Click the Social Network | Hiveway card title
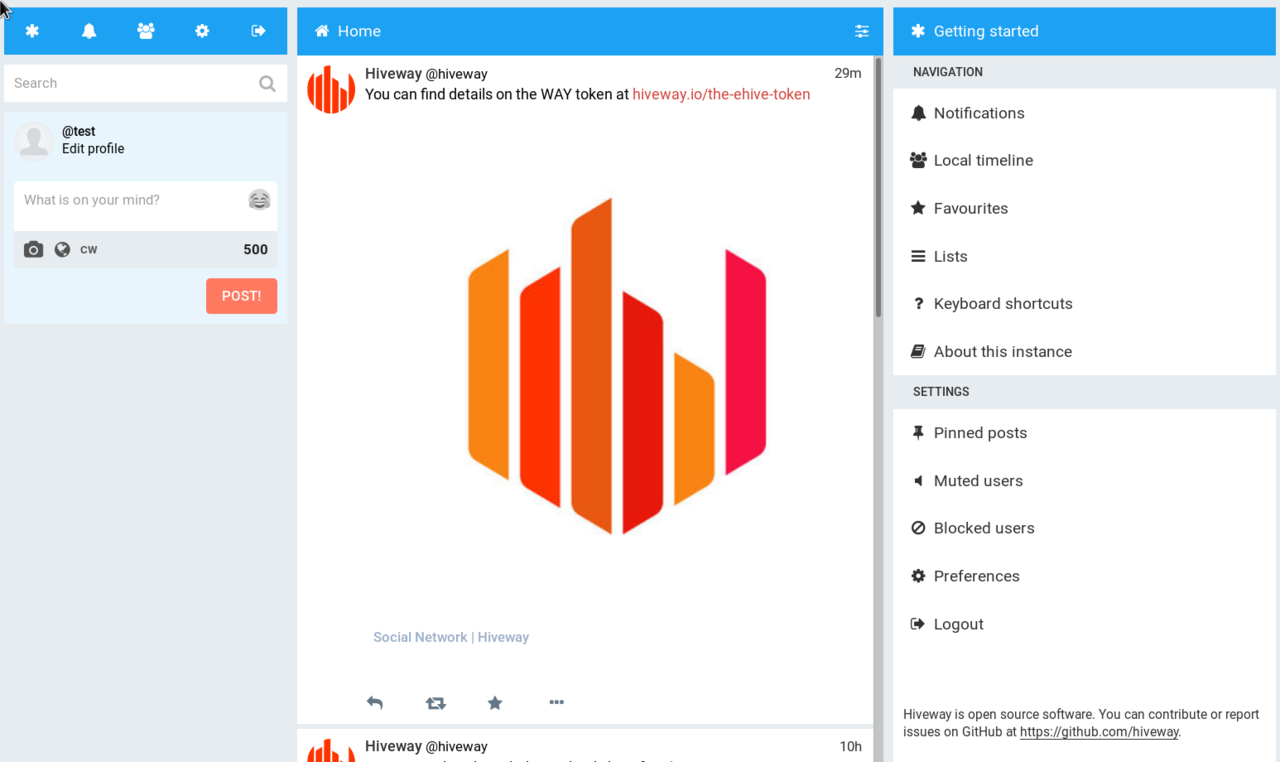Screen dimensions: 1280x762 pyautogui.click(x=451, y=637)
